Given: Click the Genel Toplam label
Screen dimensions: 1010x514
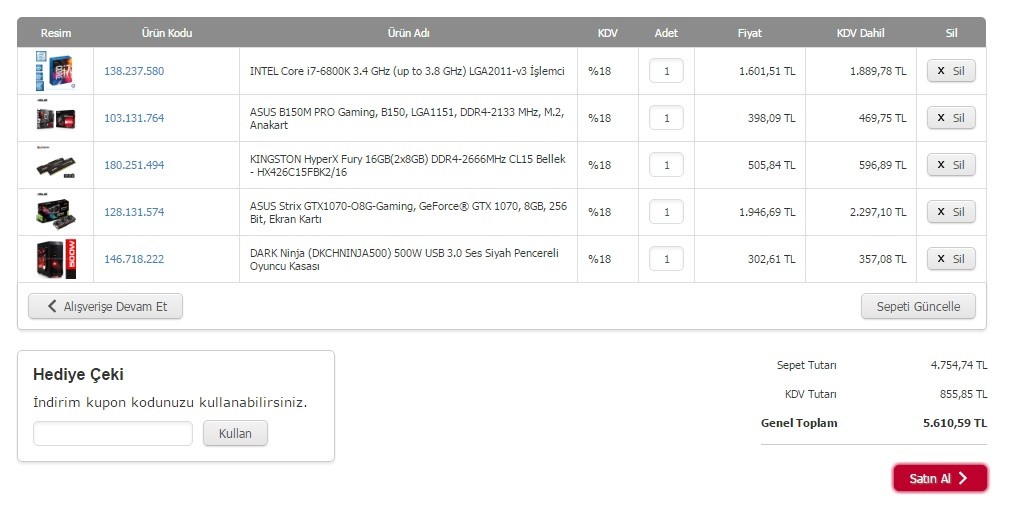Looking at the screenshot, I should (799, 423).
